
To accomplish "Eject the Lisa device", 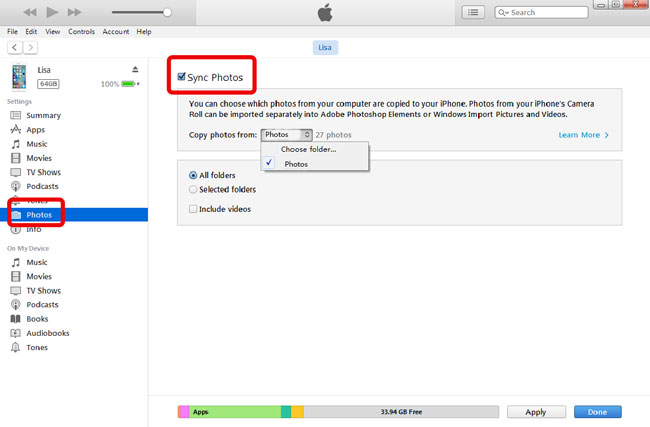I will pos(135,69).
